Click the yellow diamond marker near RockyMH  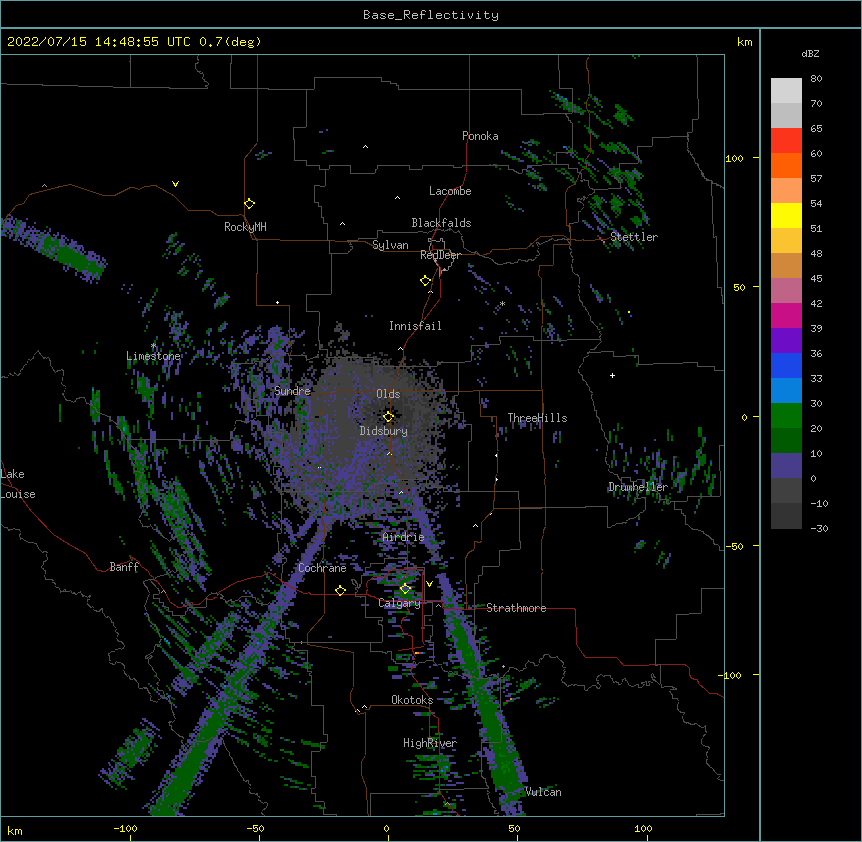coord(249,204)
